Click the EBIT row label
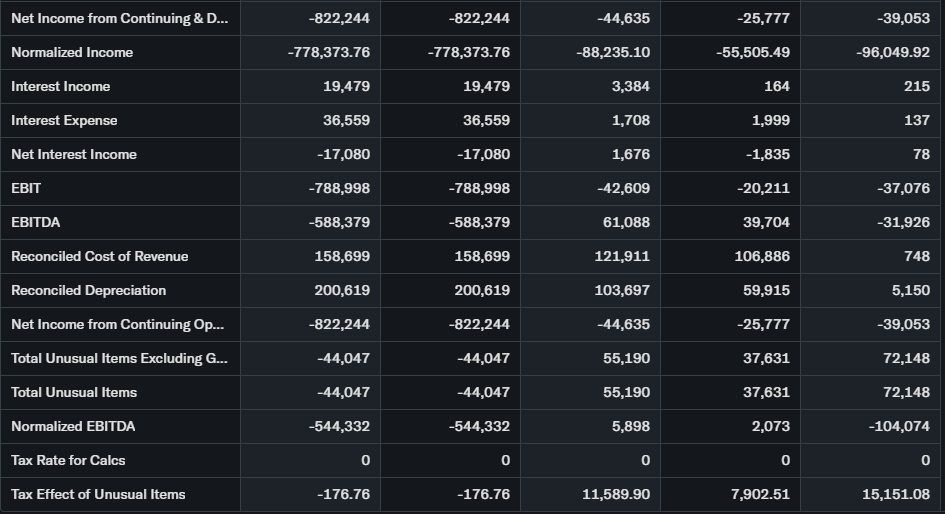This screenshot has width=945, height=514. 26,188
